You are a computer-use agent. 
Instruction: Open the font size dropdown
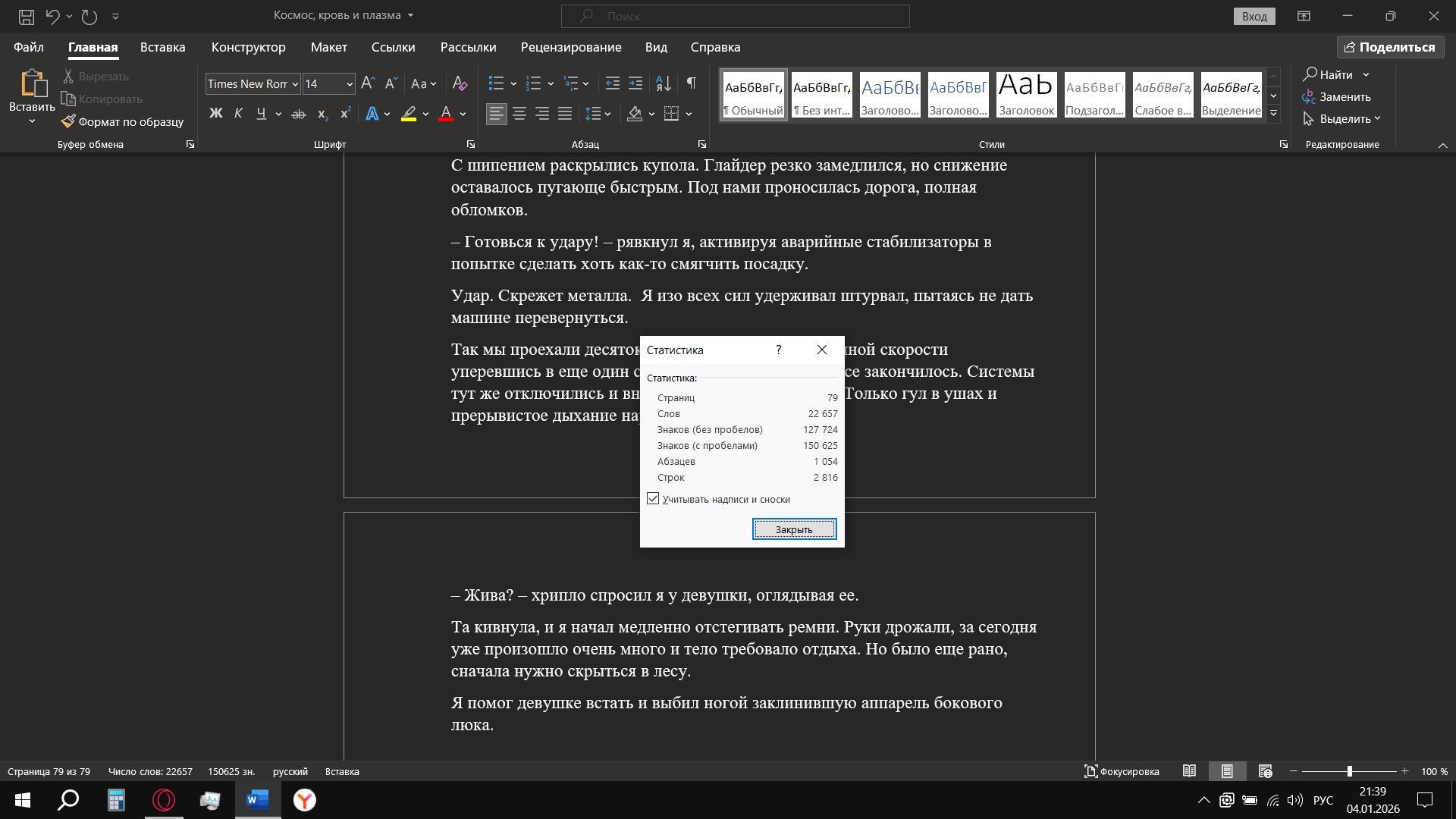click(350, 84)
